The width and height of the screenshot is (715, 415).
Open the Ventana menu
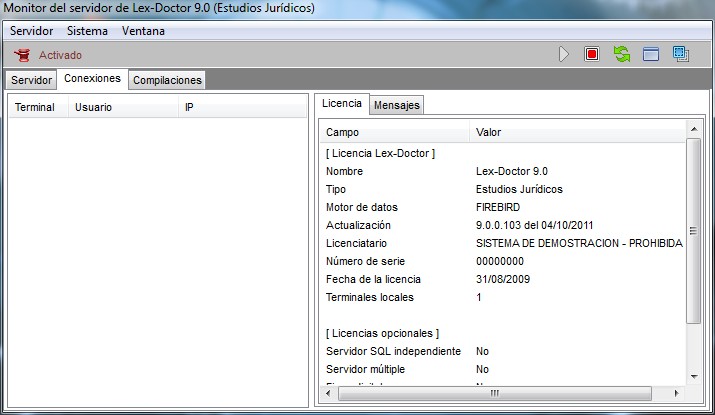(143, 31)
